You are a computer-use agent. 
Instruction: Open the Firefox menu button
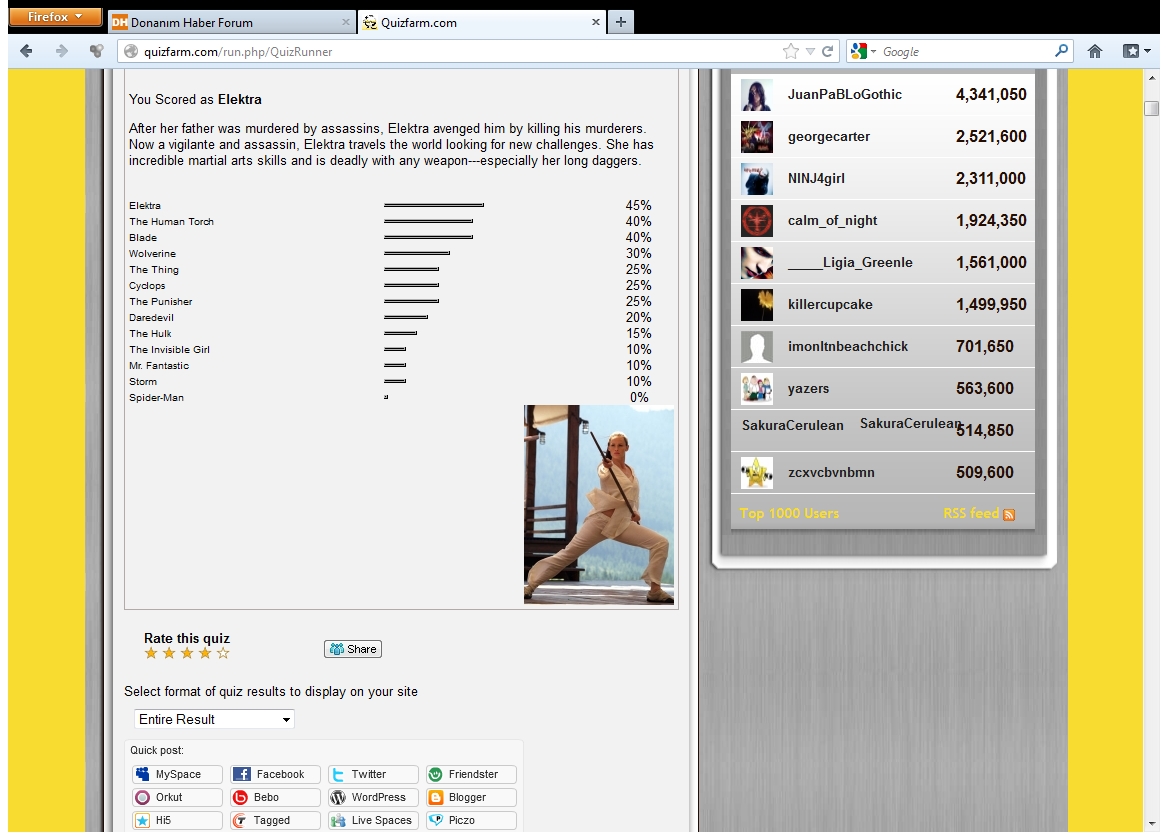point(55,16)
